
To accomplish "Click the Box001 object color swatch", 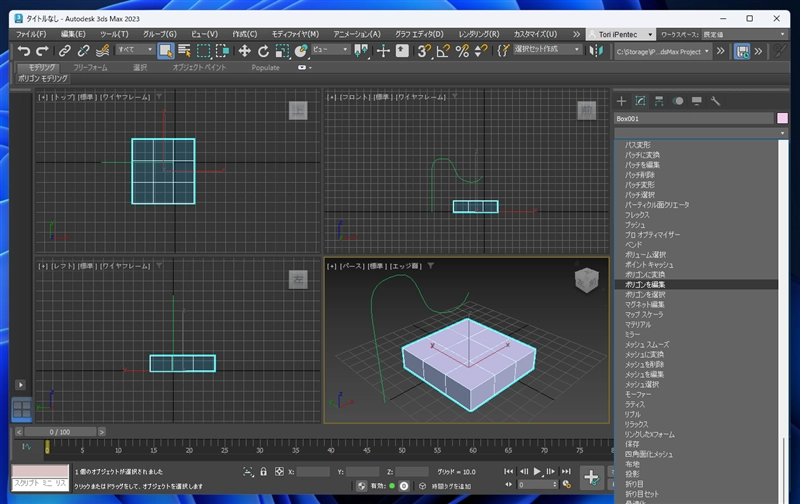I will [x=782, y=118].
